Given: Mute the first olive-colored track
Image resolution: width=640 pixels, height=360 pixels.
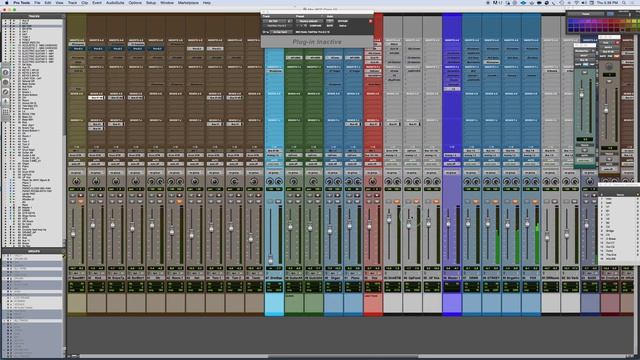Looking at the screenshot, I should (81, 201).
